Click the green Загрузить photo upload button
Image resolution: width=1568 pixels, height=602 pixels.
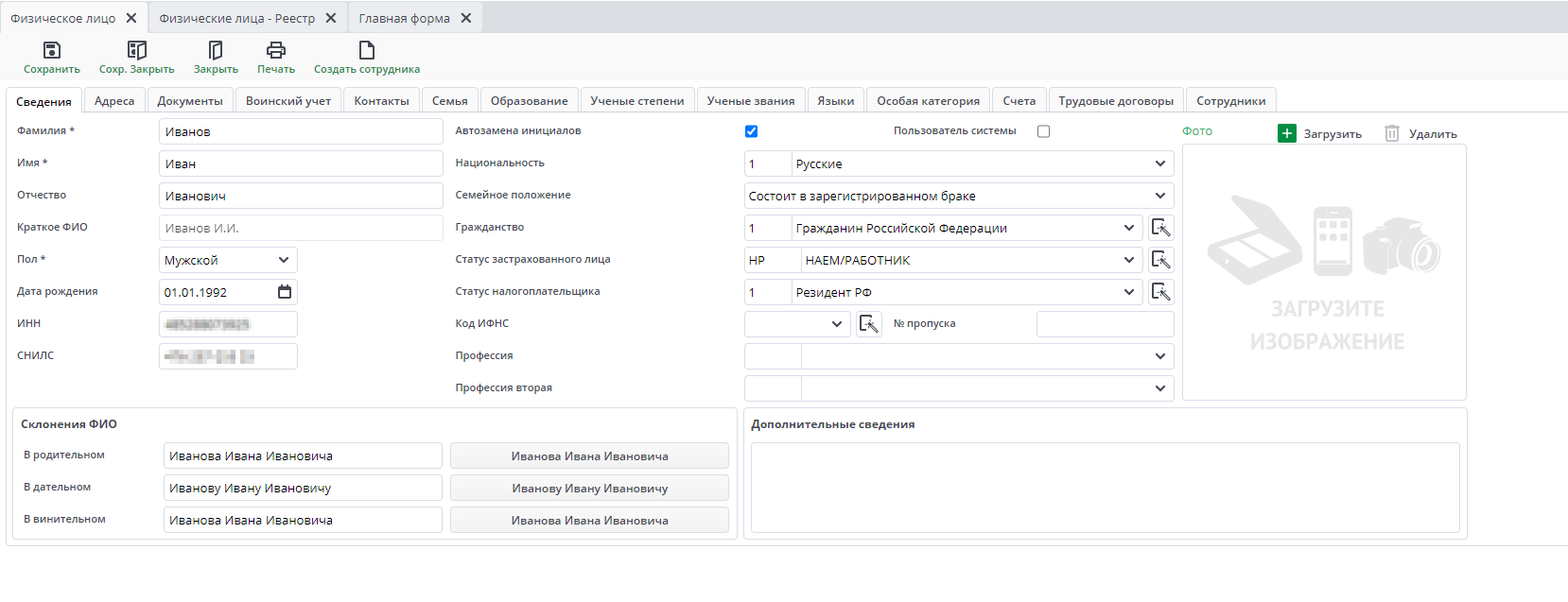(x=1287, y=133)
